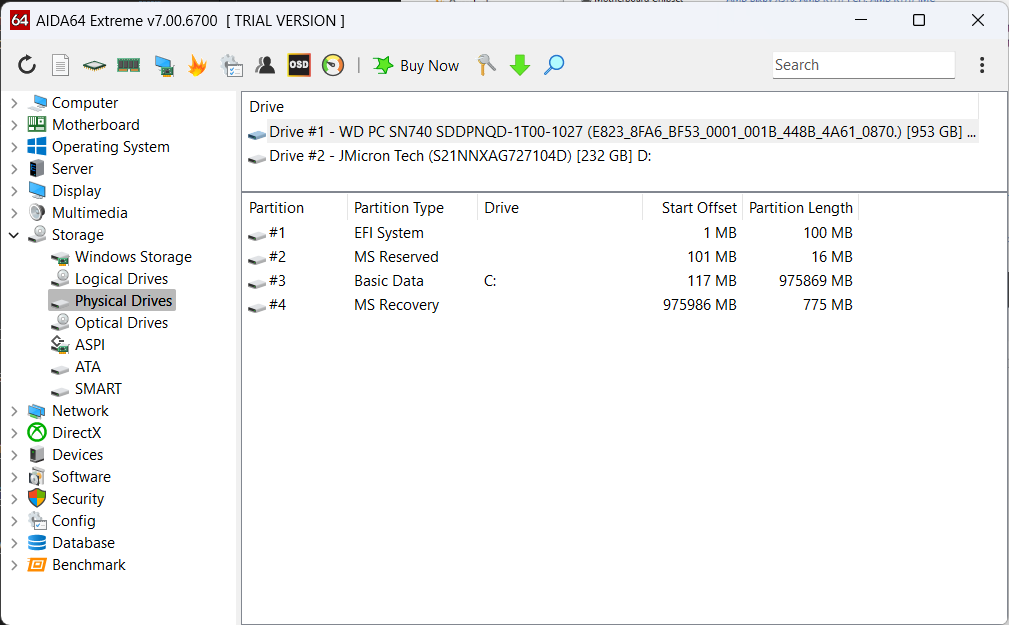Select the Network tree item
1009x625 pixels.
tap(80, 411)
